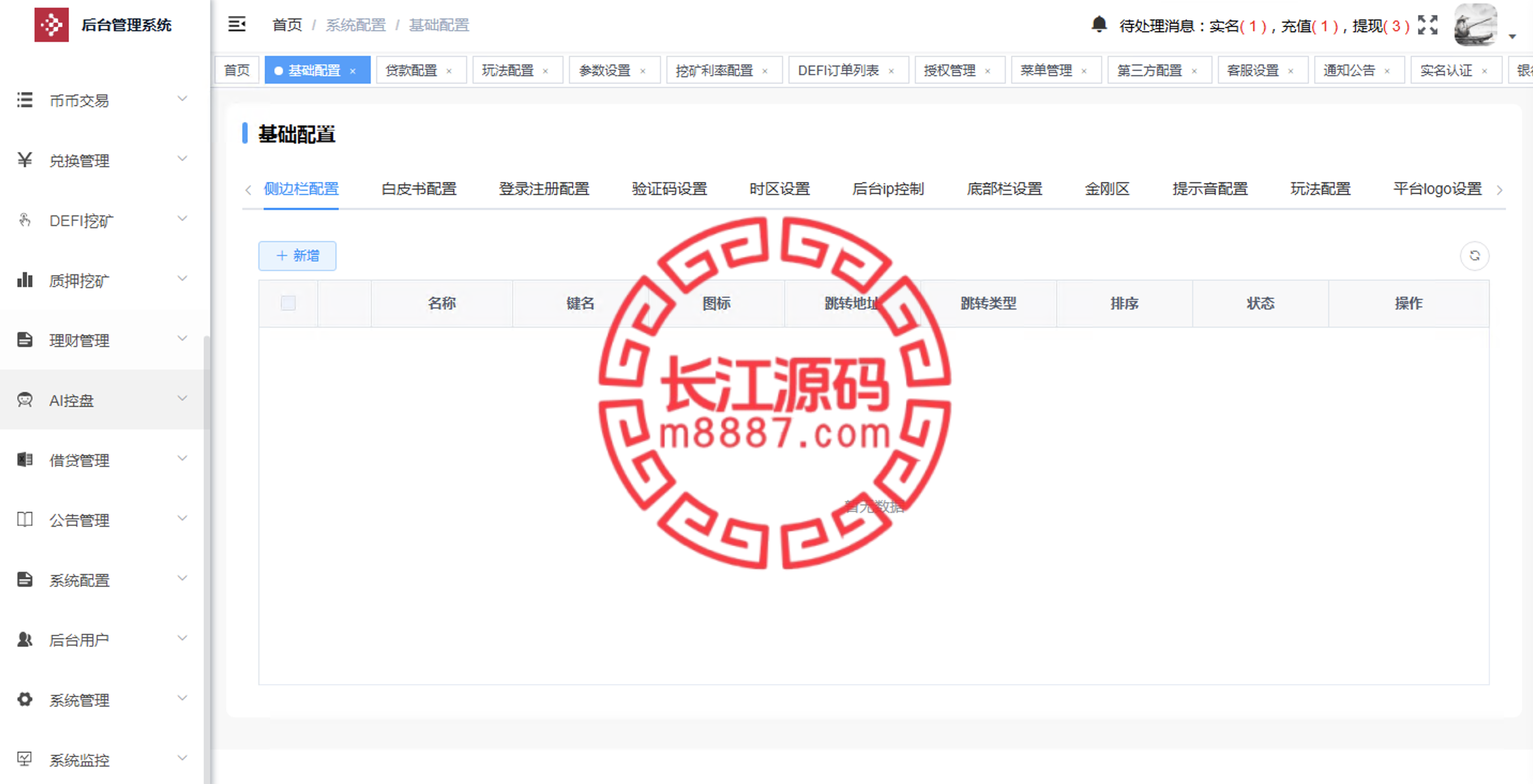Close the 玩法配置 page tab
The image size is (1533, 784).
click(x=545, y=71)
